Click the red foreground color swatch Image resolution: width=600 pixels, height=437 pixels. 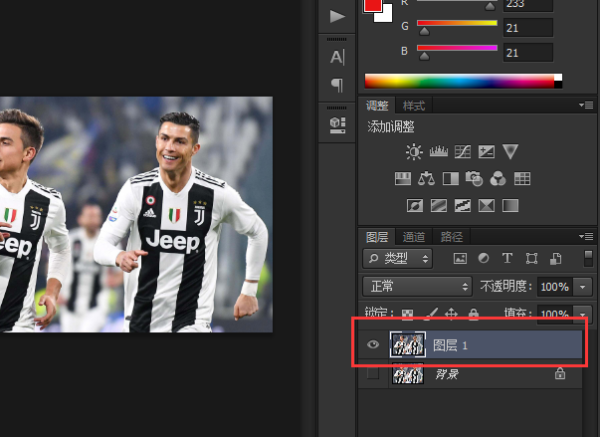coord(373,5)
